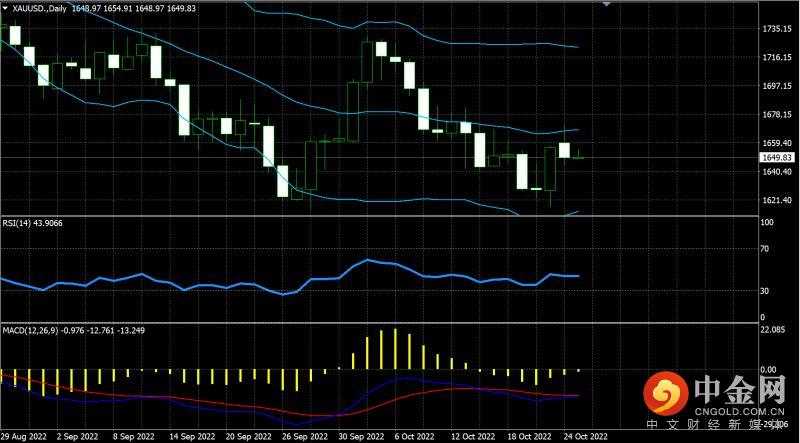Click the 1735.15 price axis label

tap(776, 30)
